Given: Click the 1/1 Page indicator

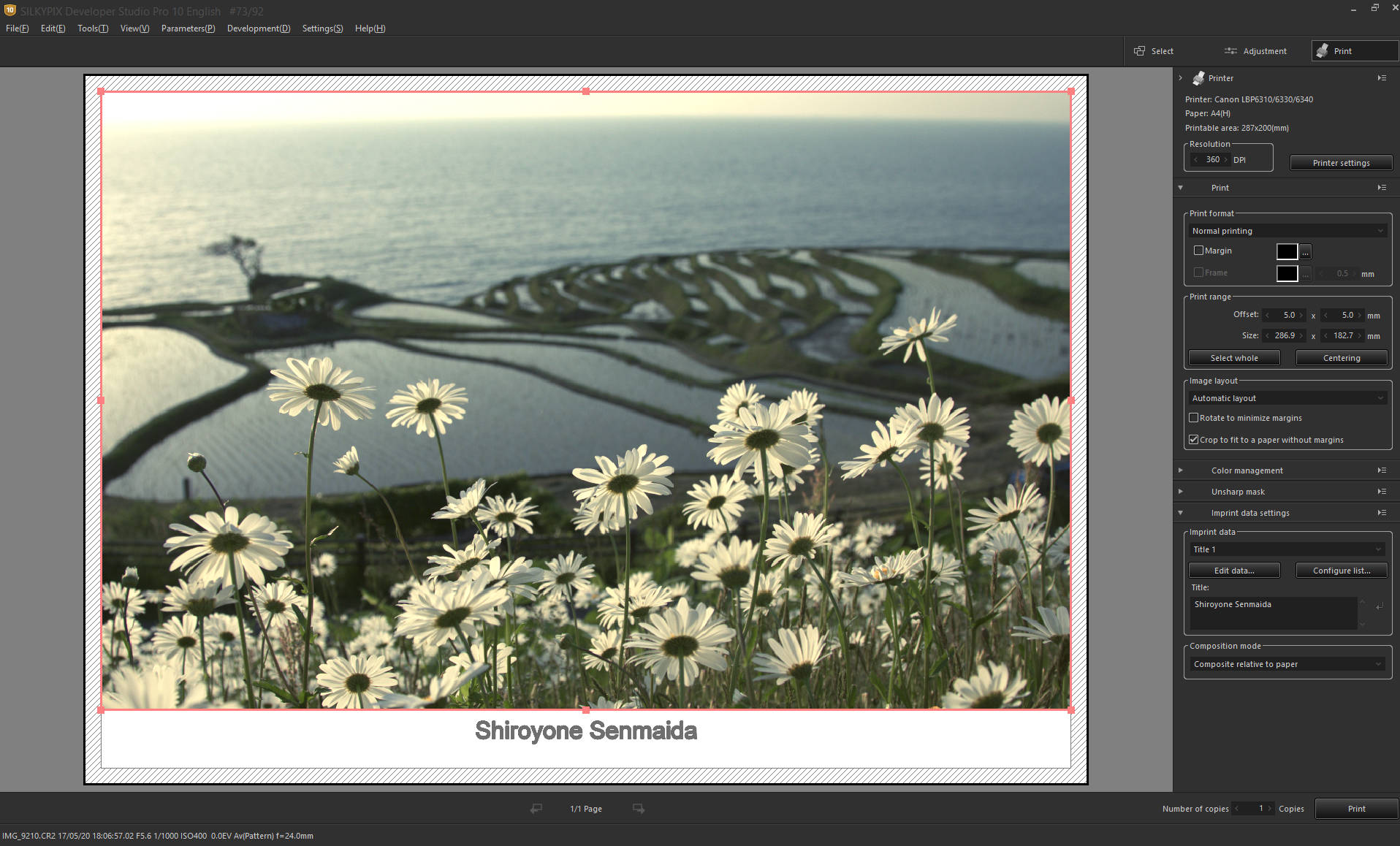Looking at the screenshot, I should click(586, 809).
